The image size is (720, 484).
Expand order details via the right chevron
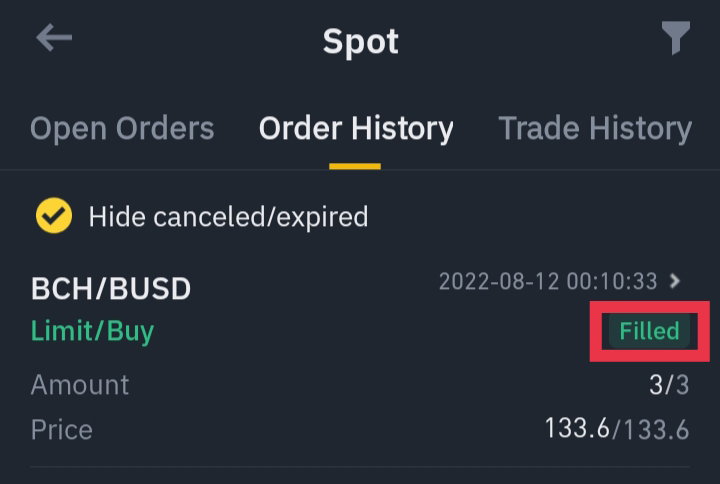(x=675, y=281)
